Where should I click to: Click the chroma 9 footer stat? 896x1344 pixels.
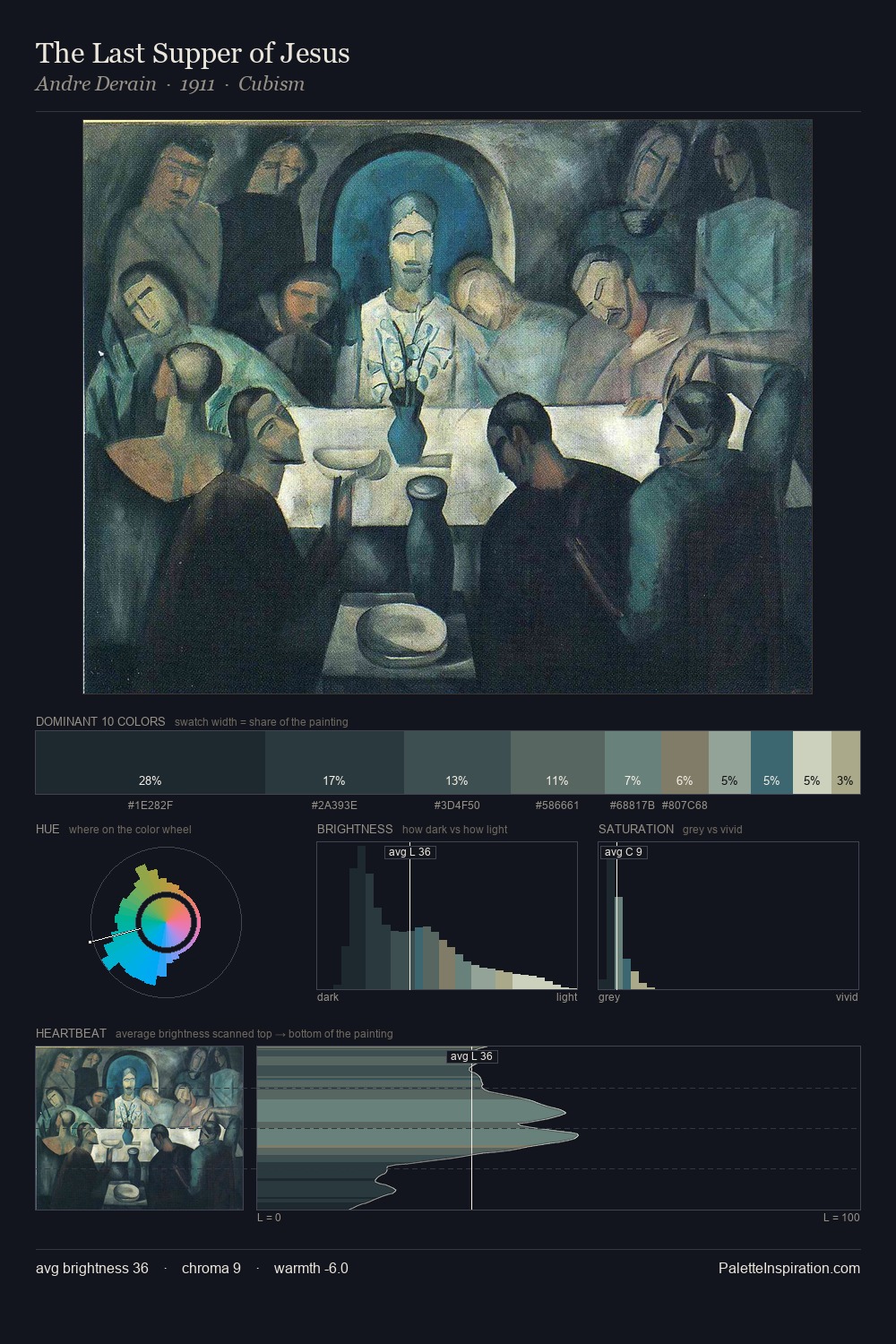[x=211, y=1268]
